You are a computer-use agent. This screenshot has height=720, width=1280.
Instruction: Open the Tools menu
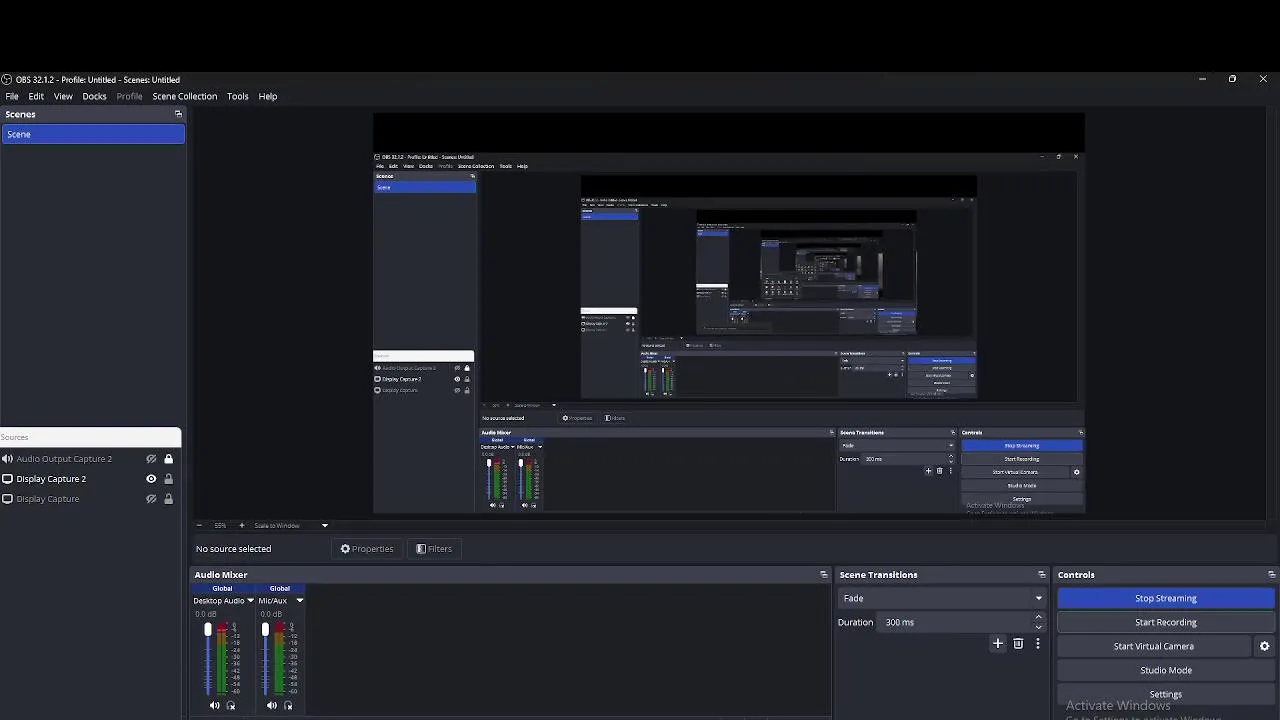coord(237,96)
